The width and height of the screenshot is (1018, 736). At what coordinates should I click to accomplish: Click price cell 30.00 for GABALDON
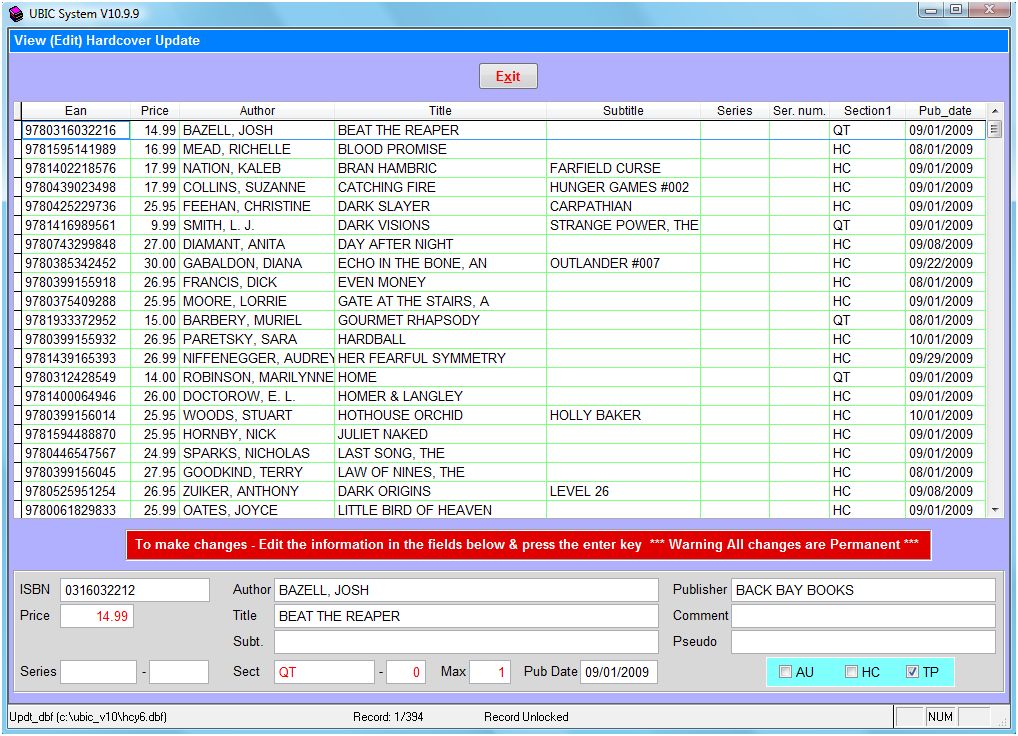[x=155, y=263]
